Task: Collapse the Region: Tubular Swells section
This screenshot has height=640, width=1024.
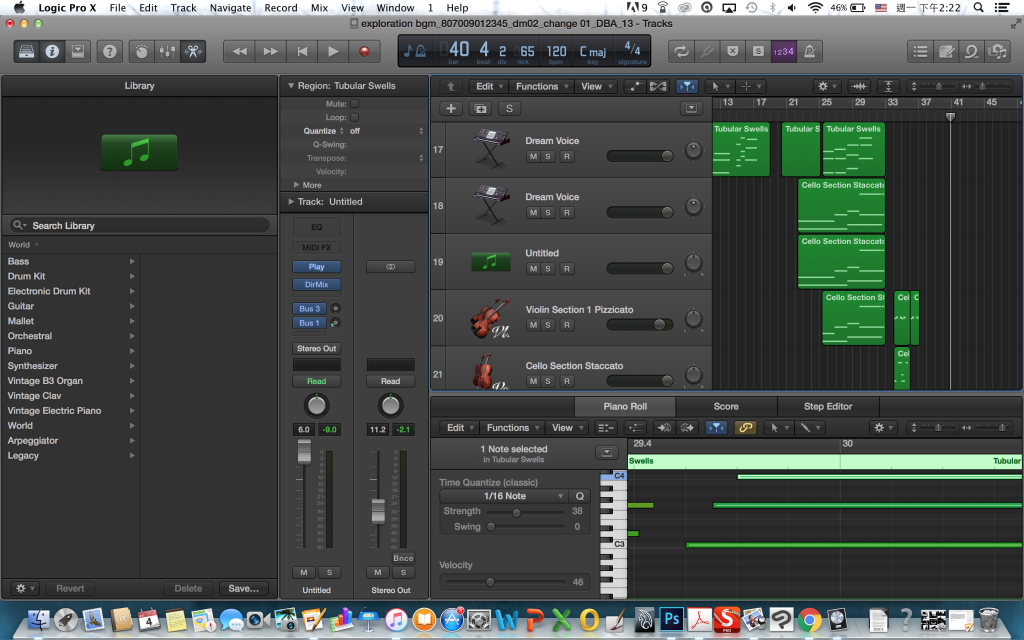Action: pyautogui.click(x=291, y=86)
